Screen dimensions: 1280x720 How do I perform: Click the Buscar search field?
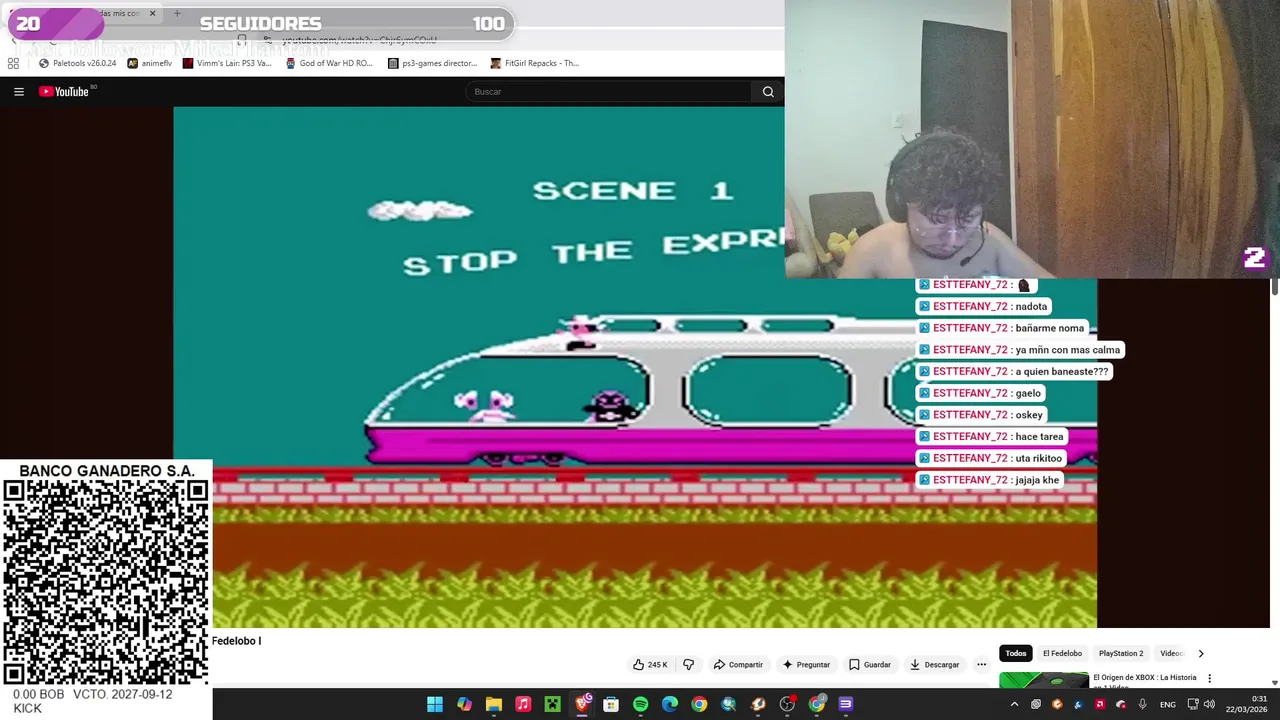pos(609,92)
